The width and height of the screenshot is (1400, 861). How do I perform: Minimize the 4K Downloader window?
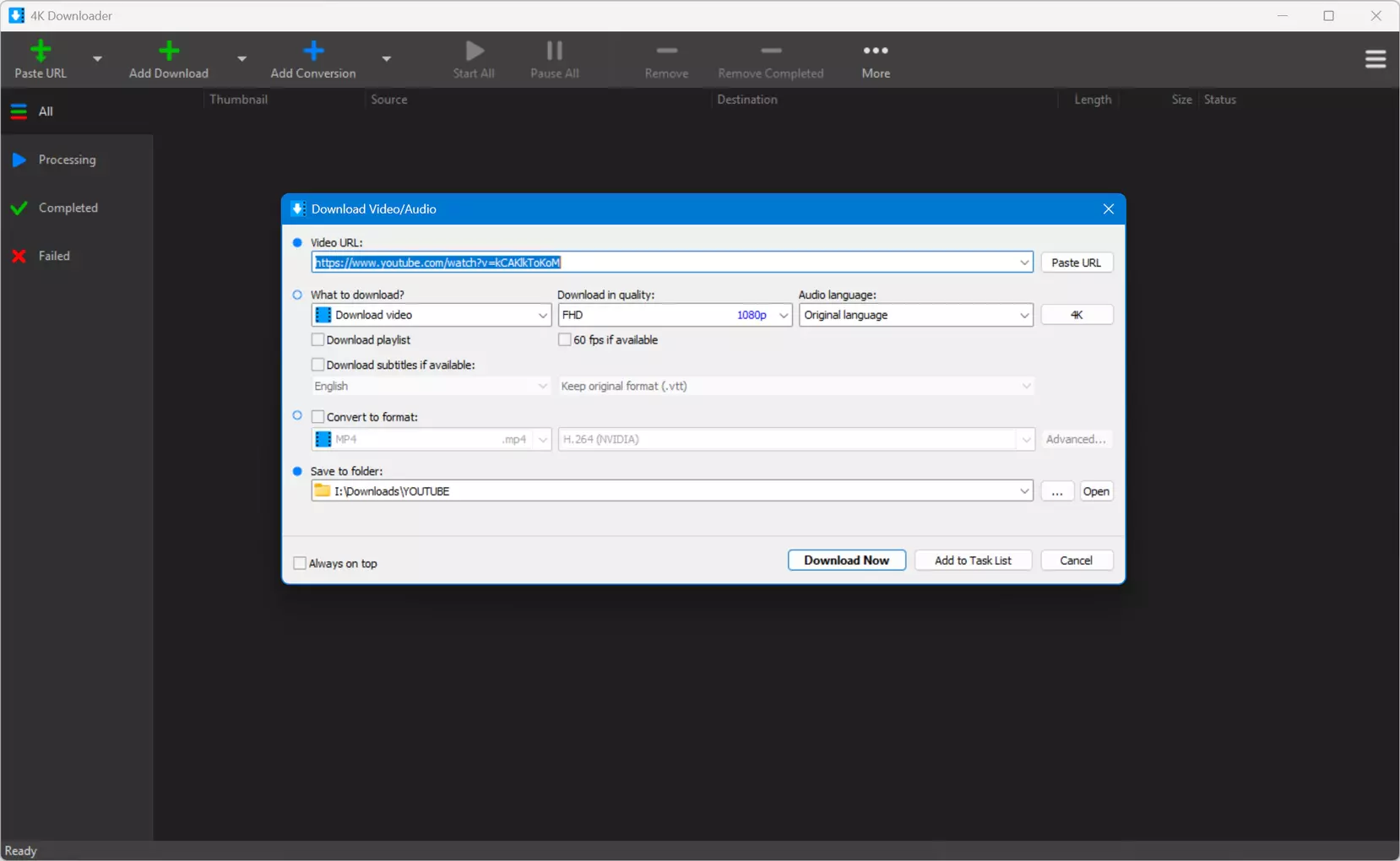(1283, 16)
